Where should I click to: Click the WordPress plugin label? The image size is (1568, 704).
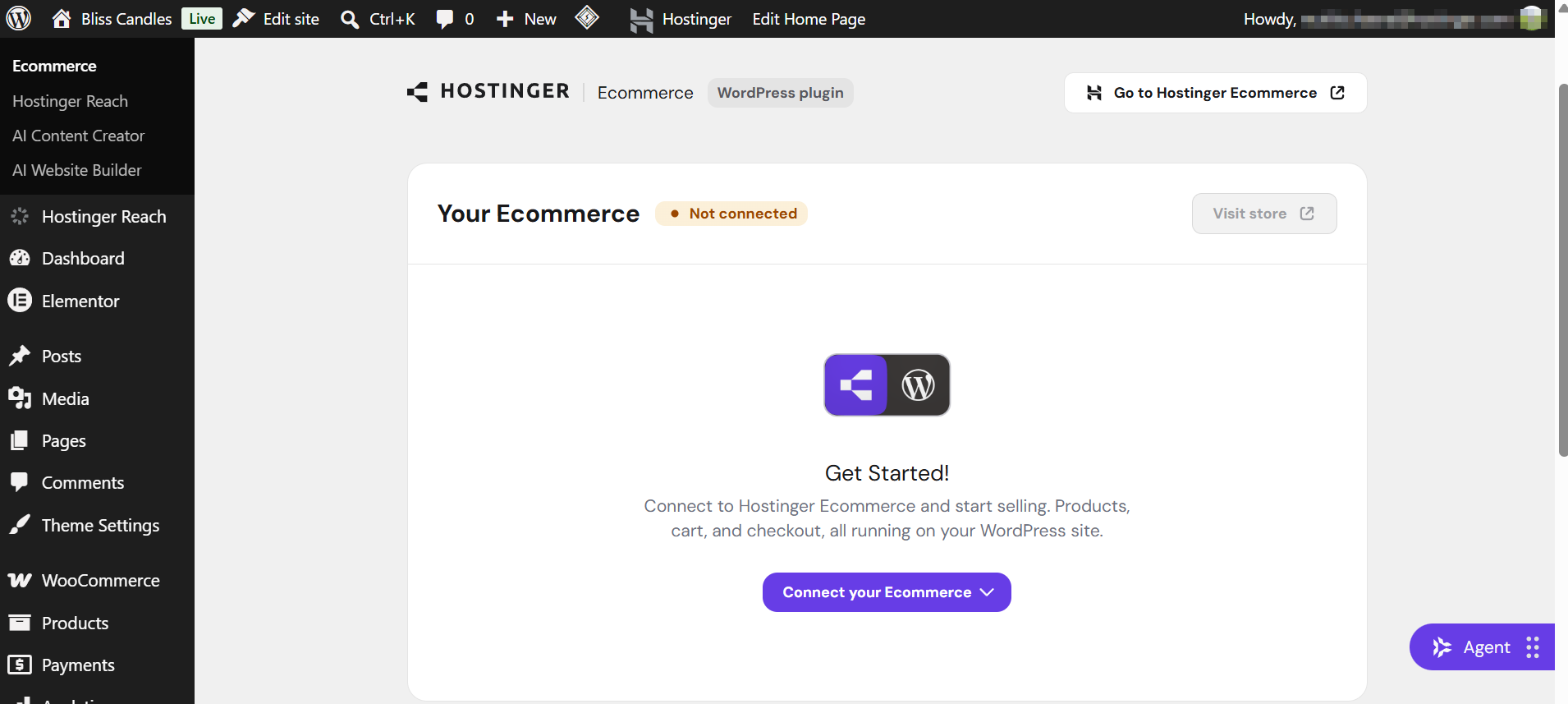781,93
